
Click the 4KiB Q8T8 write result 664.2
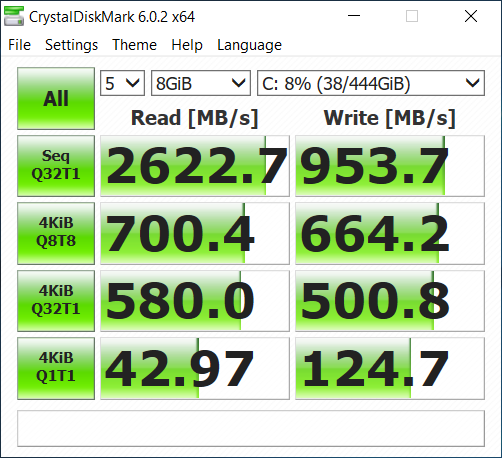coord(390,233)
